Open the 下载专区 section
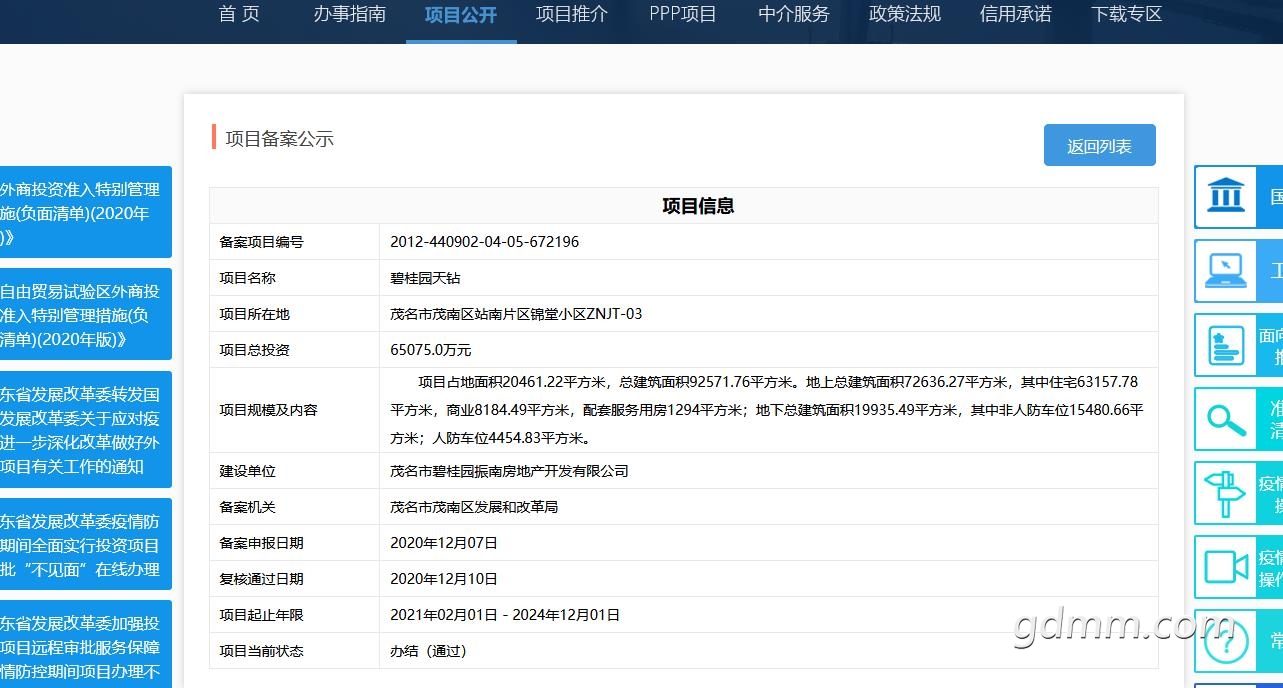Image resolution: width=1283 pixels, height=688 pixels. pos(1127,14)
